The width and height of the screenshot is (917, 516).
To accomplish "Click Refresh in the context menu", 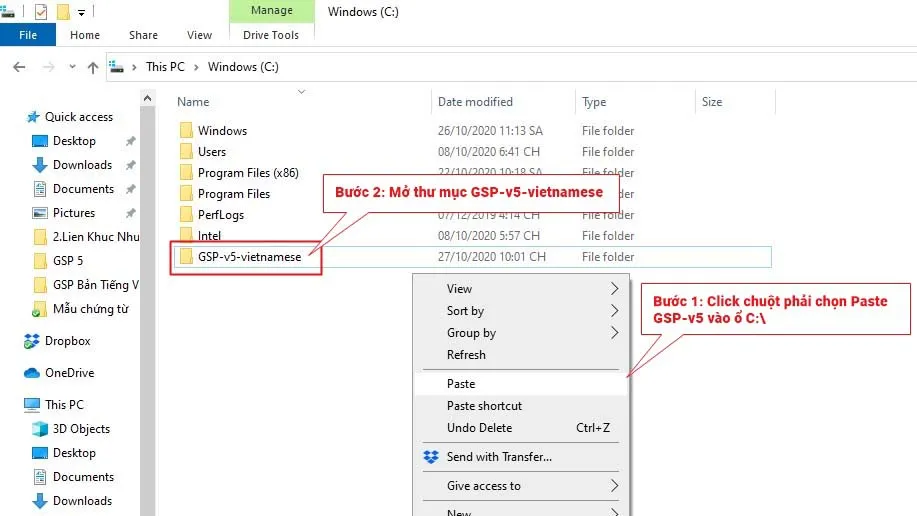I will (466, 355).
